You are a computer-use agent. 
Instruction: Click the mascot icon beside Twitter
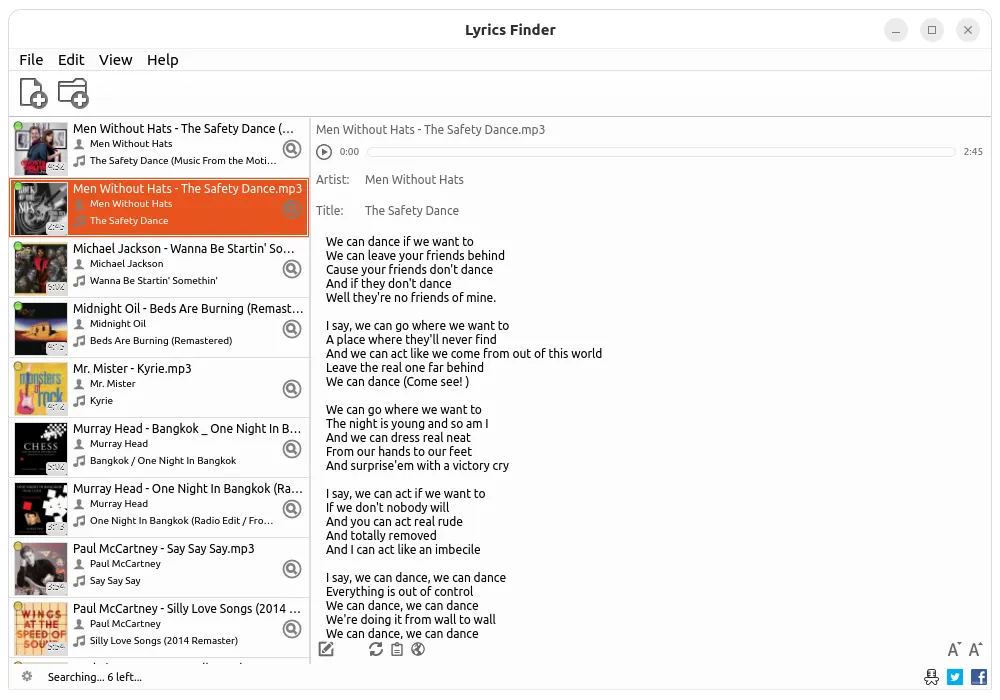tap(931, 676)
